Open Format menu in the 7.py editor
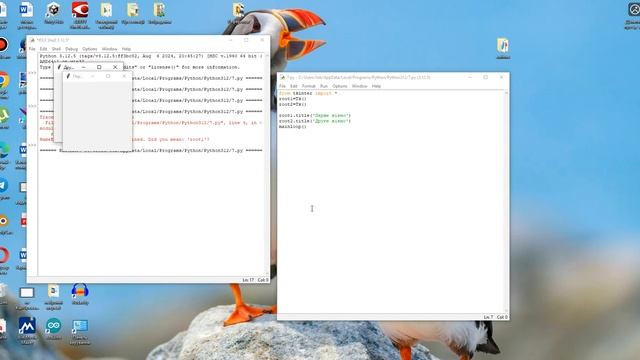Viewport: 640px width, 360px height. click(309, 86)
